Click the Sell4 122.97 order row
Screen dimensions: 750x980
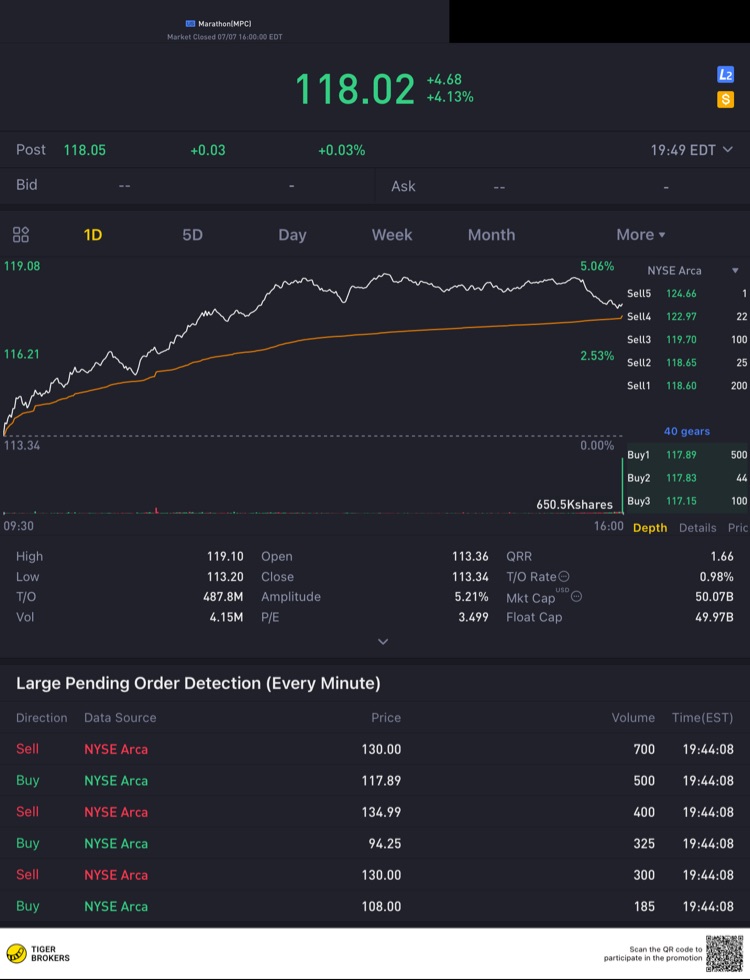point(687,317)
